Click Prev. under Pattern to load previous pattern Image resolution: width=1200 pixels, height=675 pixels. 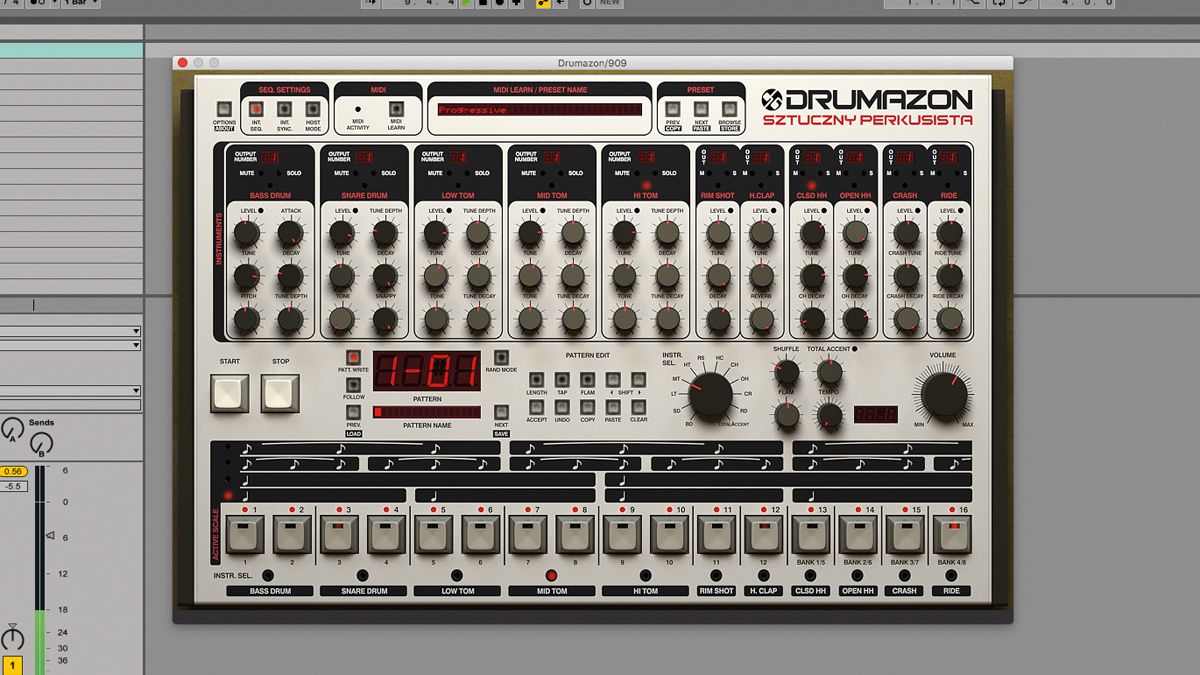point(353,413)
